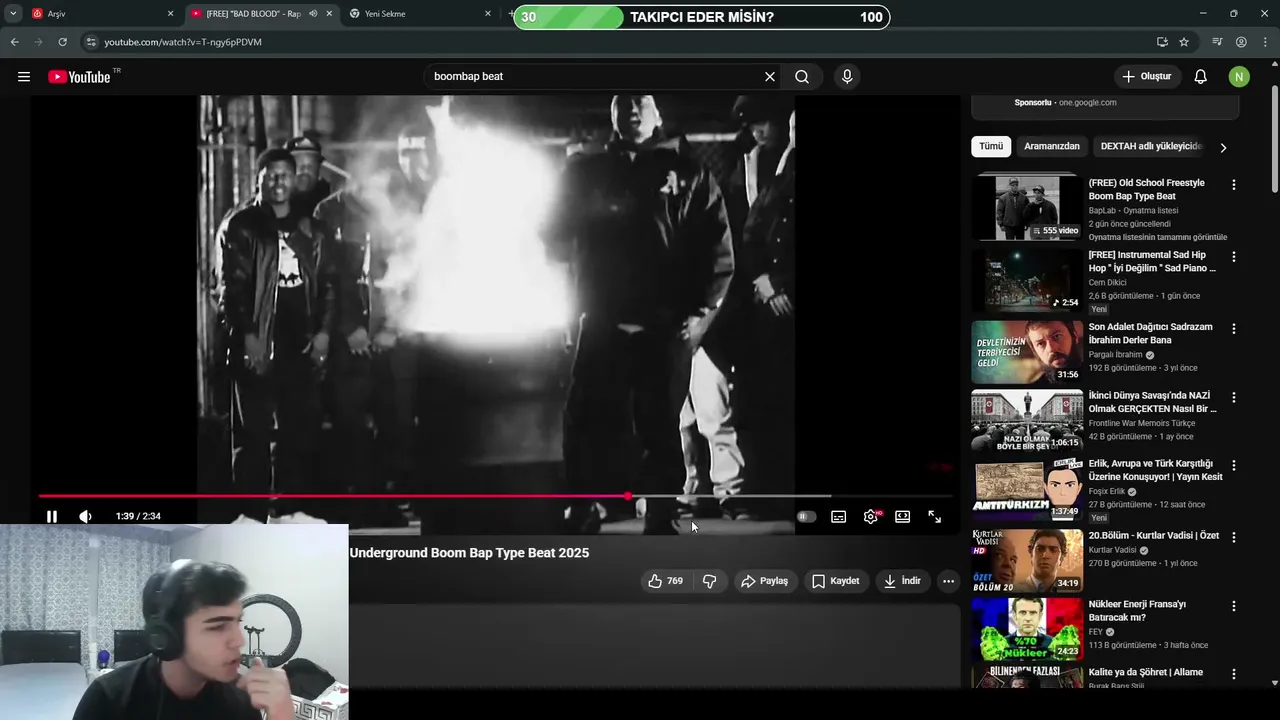Click in the boombap beat search field
The image size is (1280, 720).
point(595,77)
